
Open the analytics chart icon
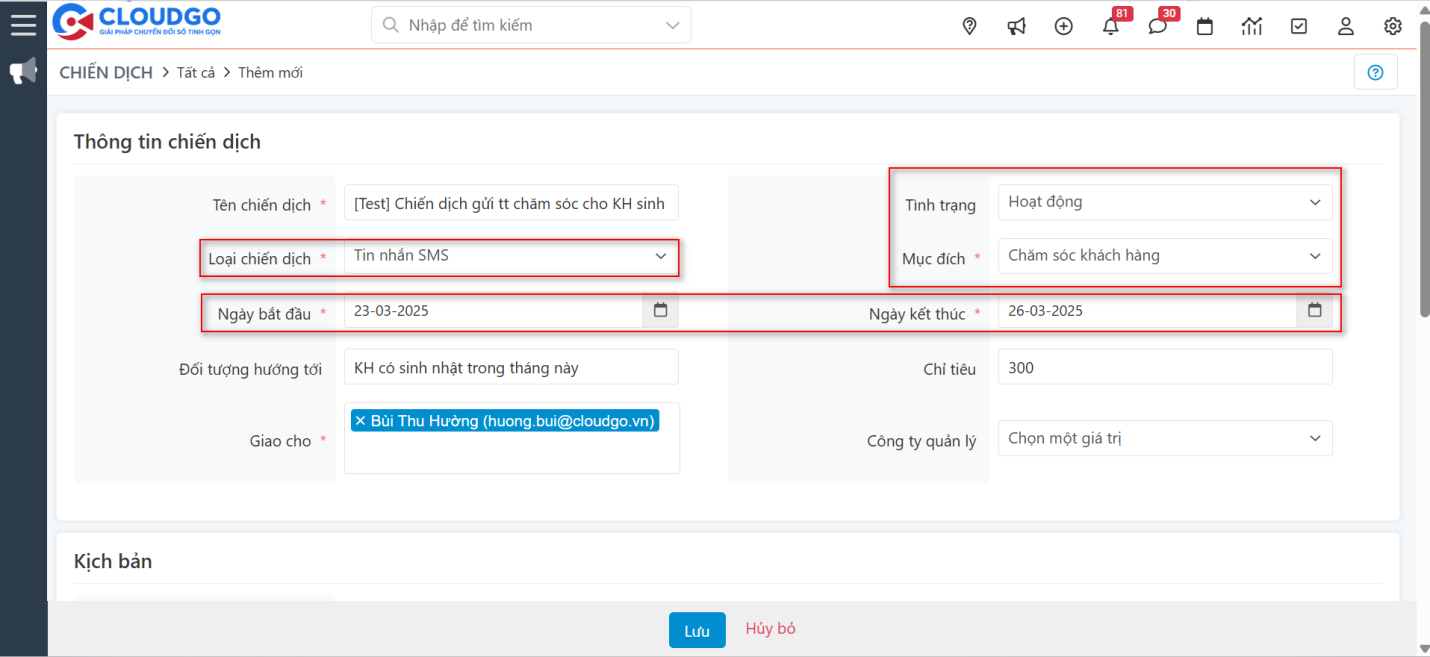[1251, 26]
